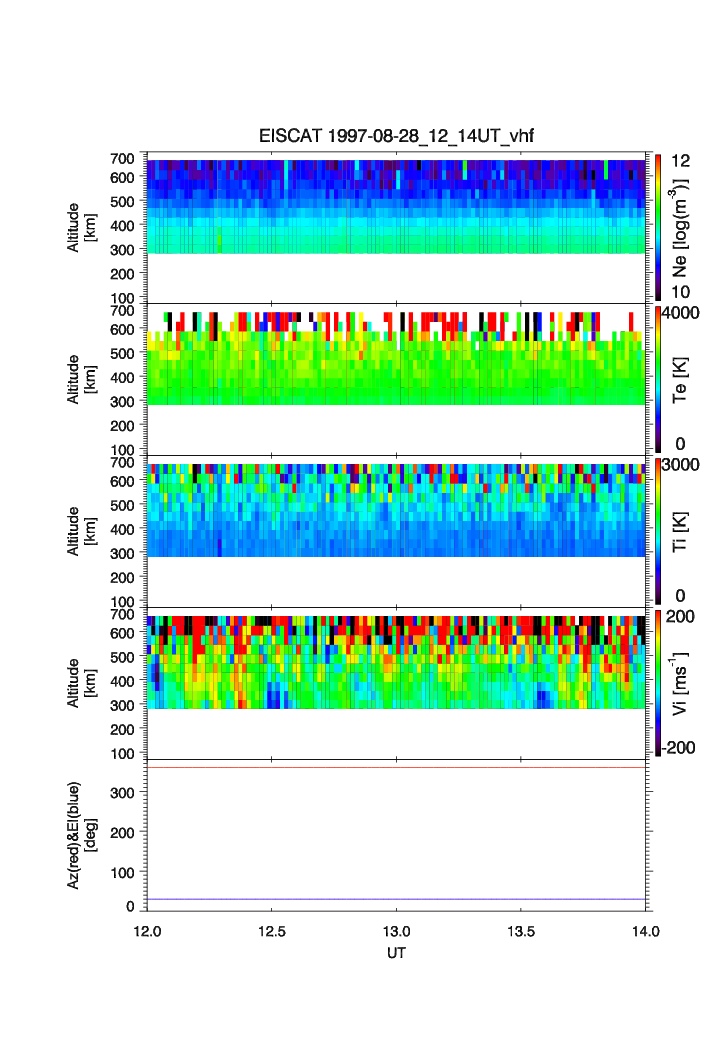Click the 13.0 tick on the UT axis

coord(397,931)
